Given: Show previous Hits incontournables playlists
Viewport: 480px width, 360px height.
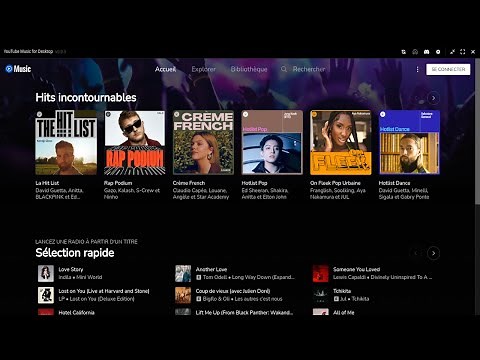Looking at the screenshot, I should pyautogui.click(x=417, y=98).
